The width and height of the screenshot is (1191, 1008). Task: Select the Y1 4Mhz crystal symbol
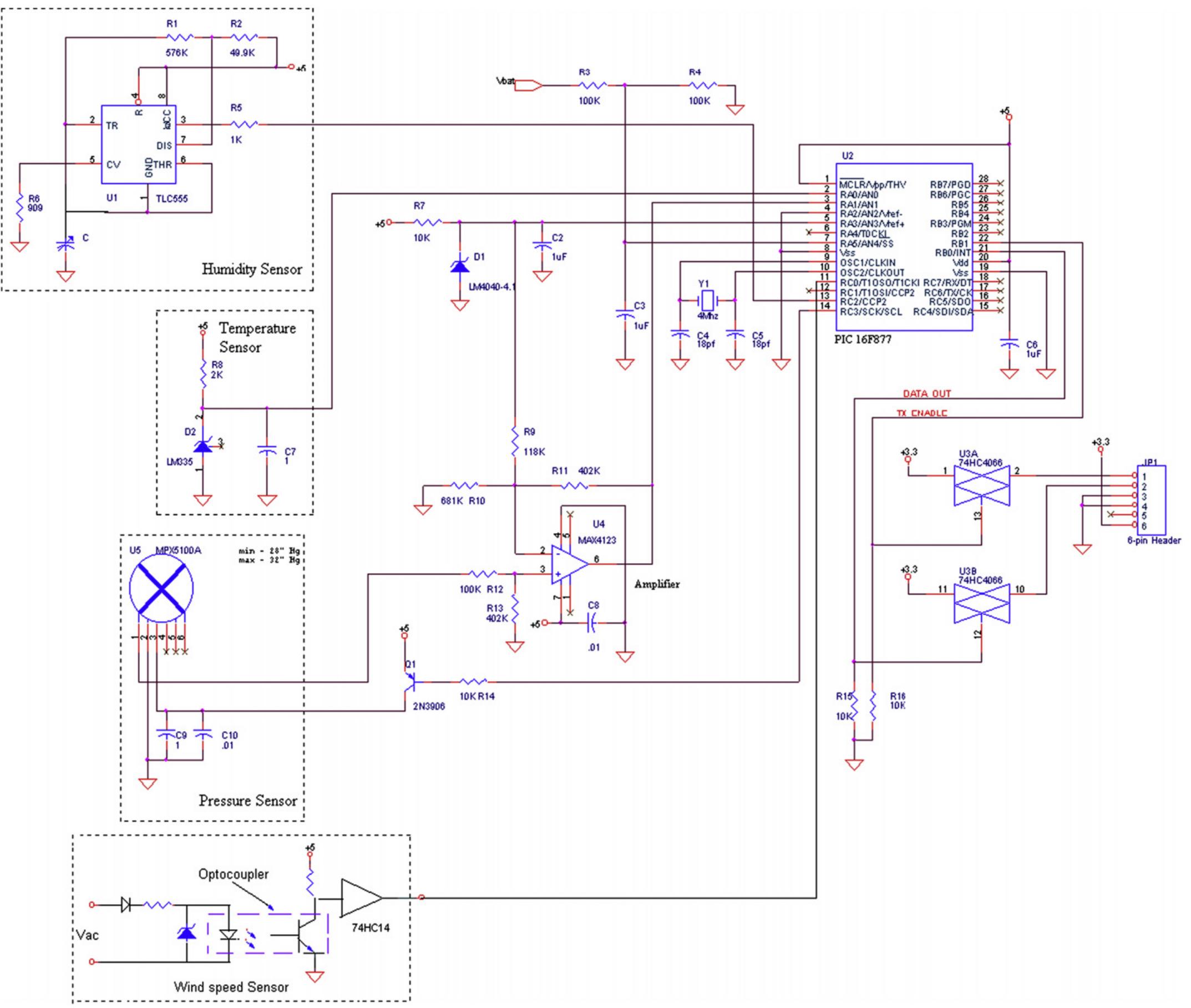pos(707,300)
